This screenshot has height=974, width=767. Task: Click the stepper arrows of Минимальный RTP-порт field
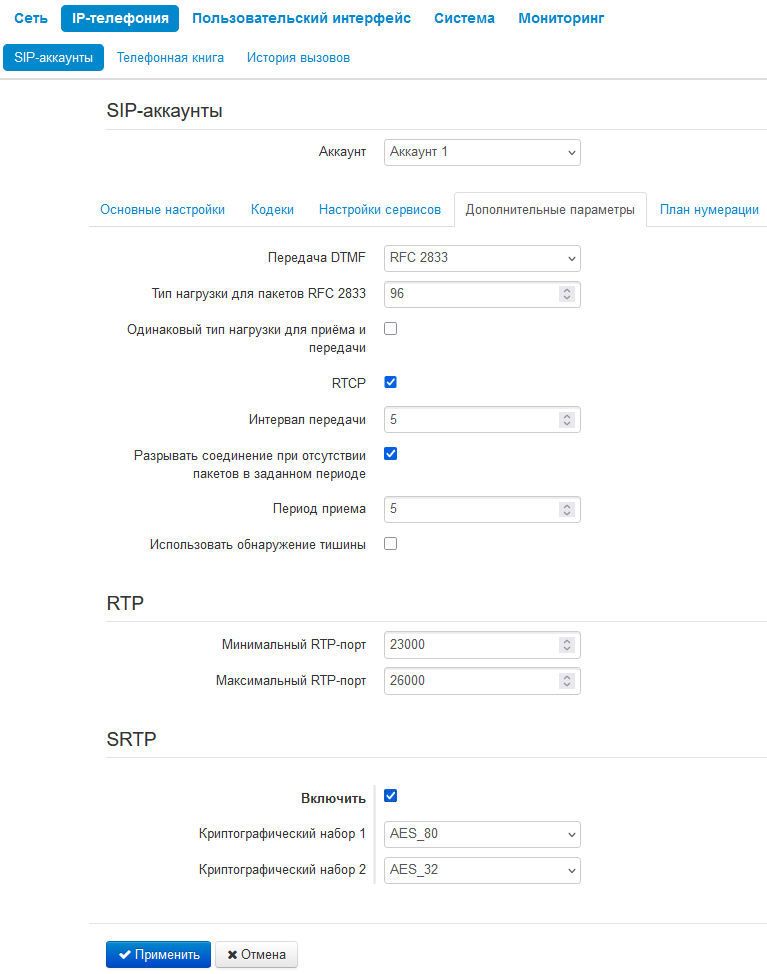(x=566, y=645)
